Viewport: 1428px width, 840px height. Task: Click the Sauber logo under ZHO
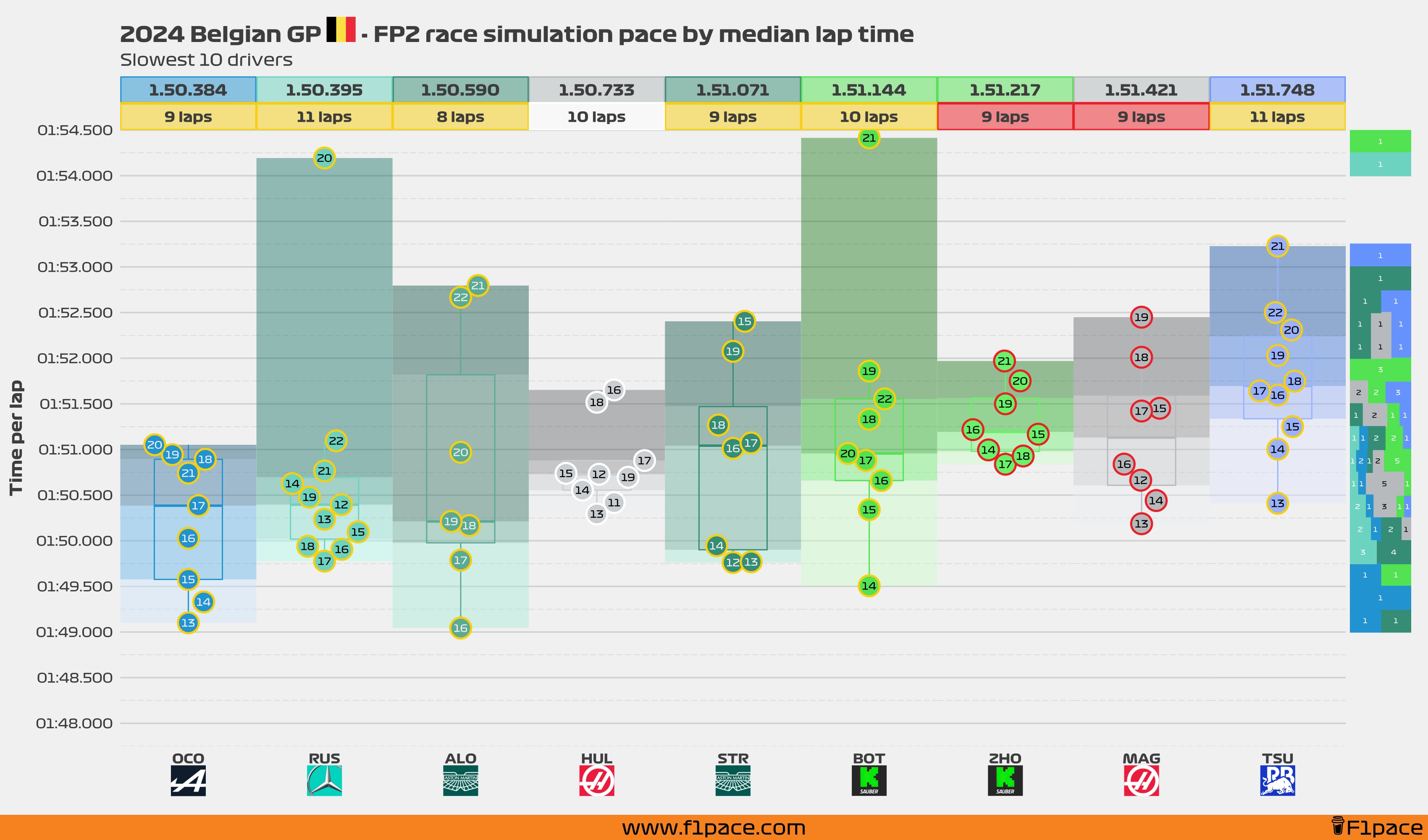1005,780
